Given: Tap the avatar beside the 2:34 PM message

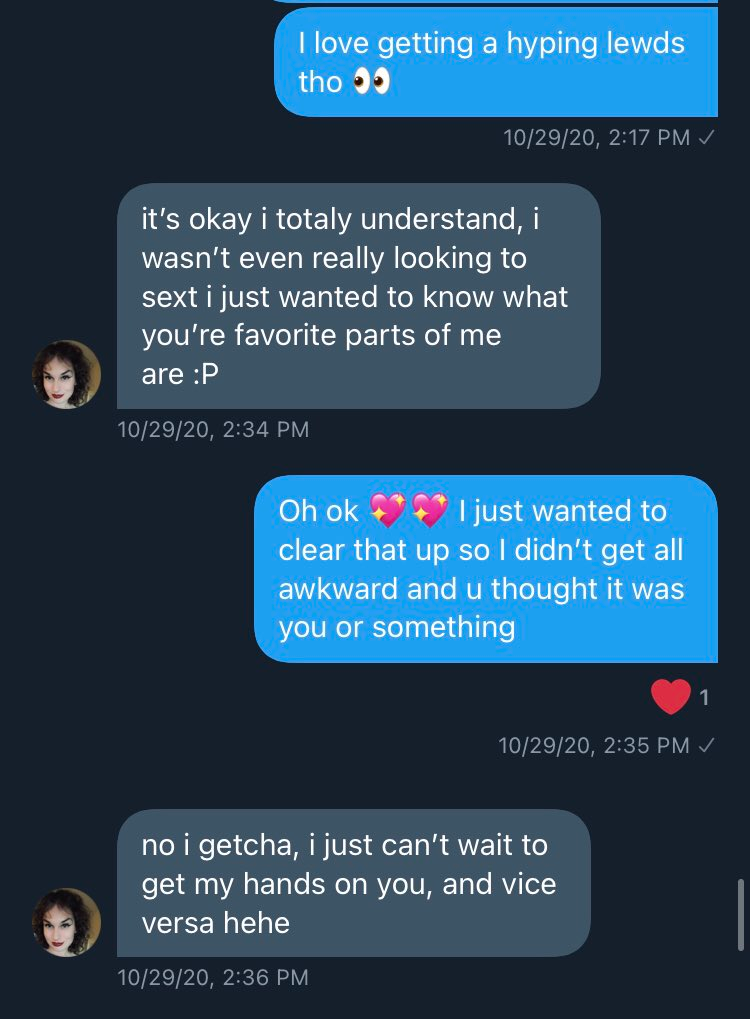Looking at the screenshot, I should point(66,374).
